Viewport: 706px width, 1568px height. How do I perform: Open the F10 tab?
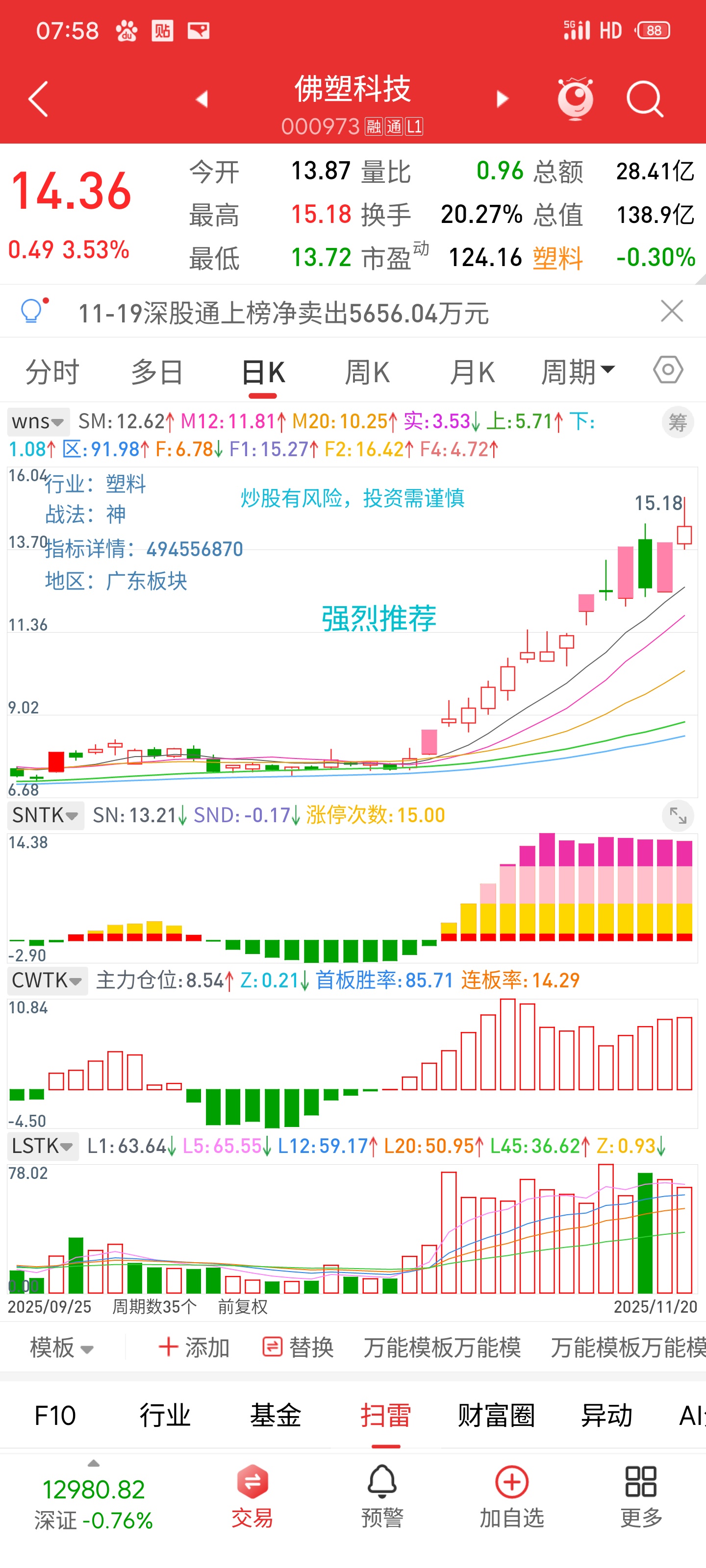click(x=55, y=1416)
